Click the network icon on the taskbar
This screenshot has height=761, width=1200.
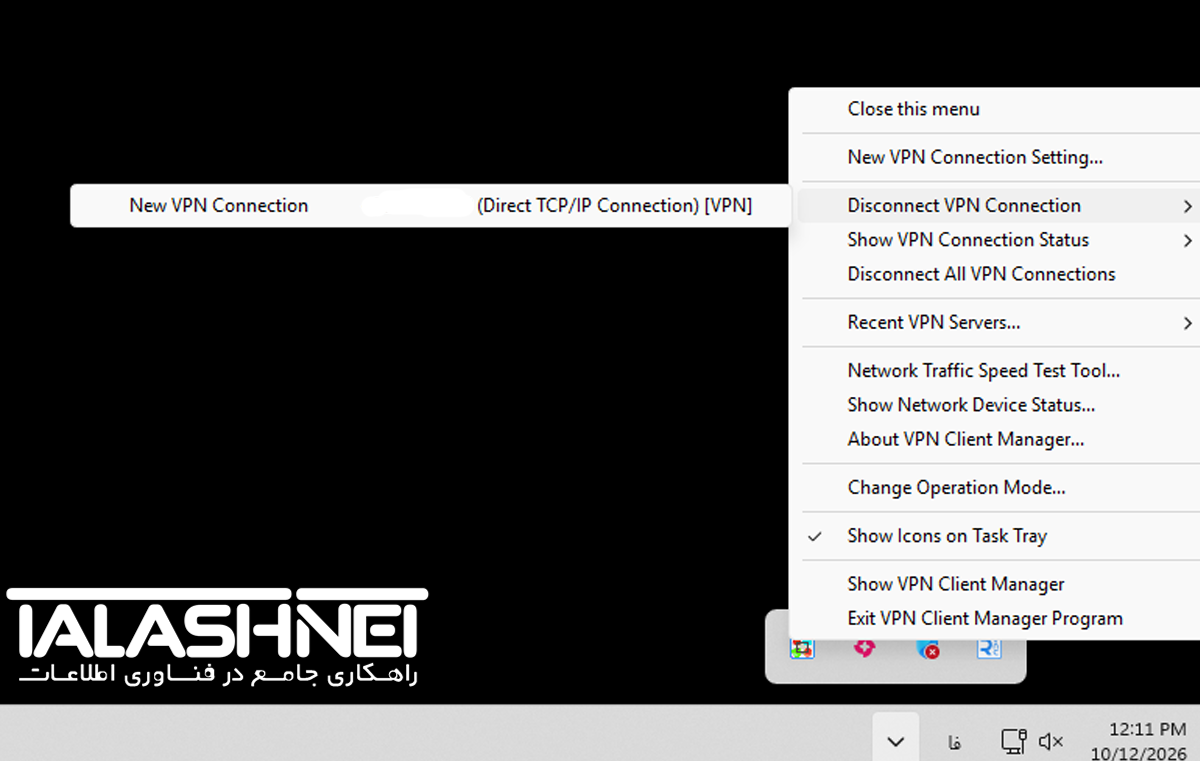tap(1013, 741)
